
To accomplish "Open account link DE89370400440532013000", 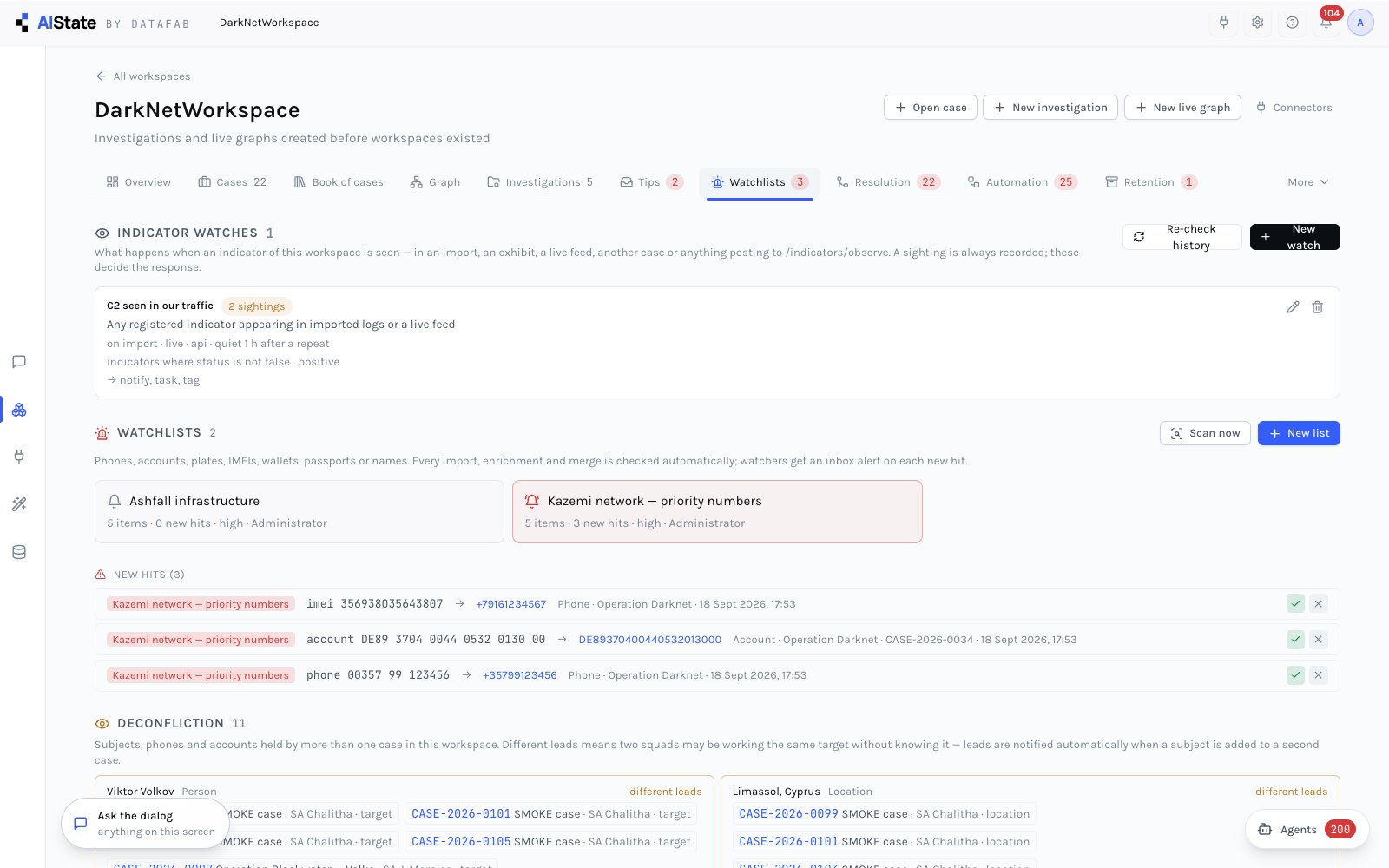I will coord(649,640).
